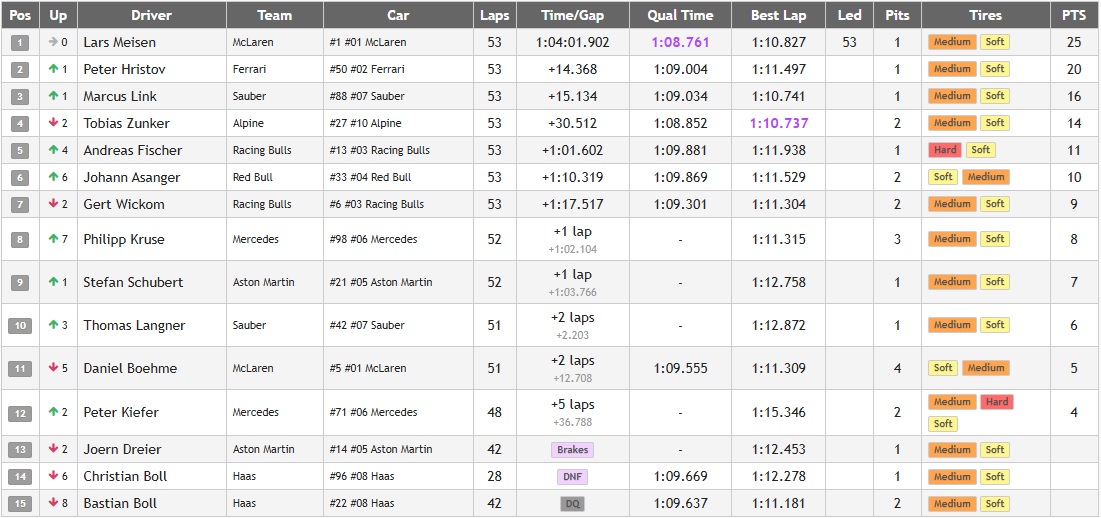Click the gray arrow in Lars Meisen's row
Viewport: 1101px width, 518px height.
point(53,42)
